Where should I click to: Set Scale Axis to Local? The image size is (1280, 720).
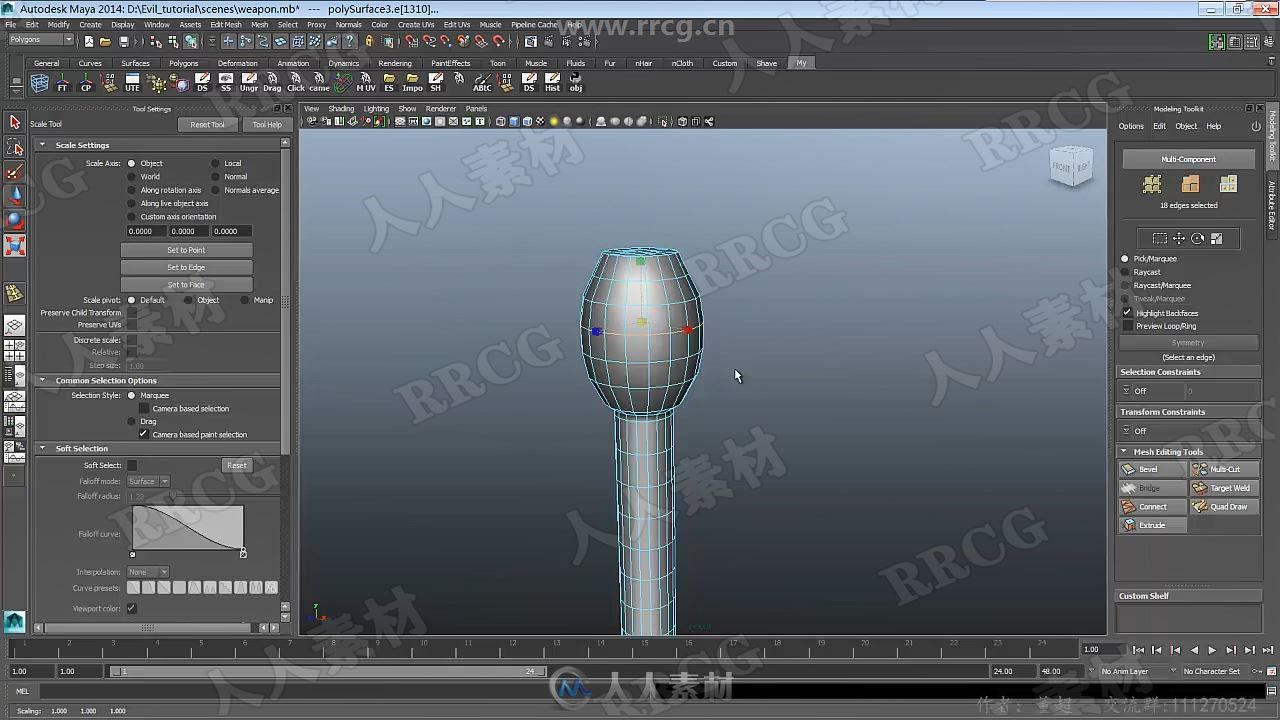pyautogui.click(x=215, y=163)
